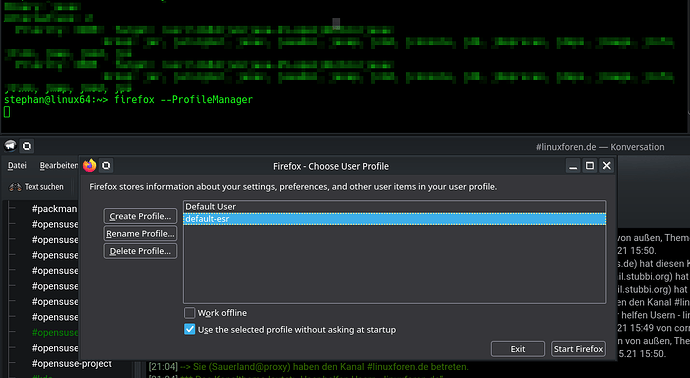This screenshot has width=690, height=378.
Task: Uncheck Use the selected profile without asking
Action: pos(190,329)
